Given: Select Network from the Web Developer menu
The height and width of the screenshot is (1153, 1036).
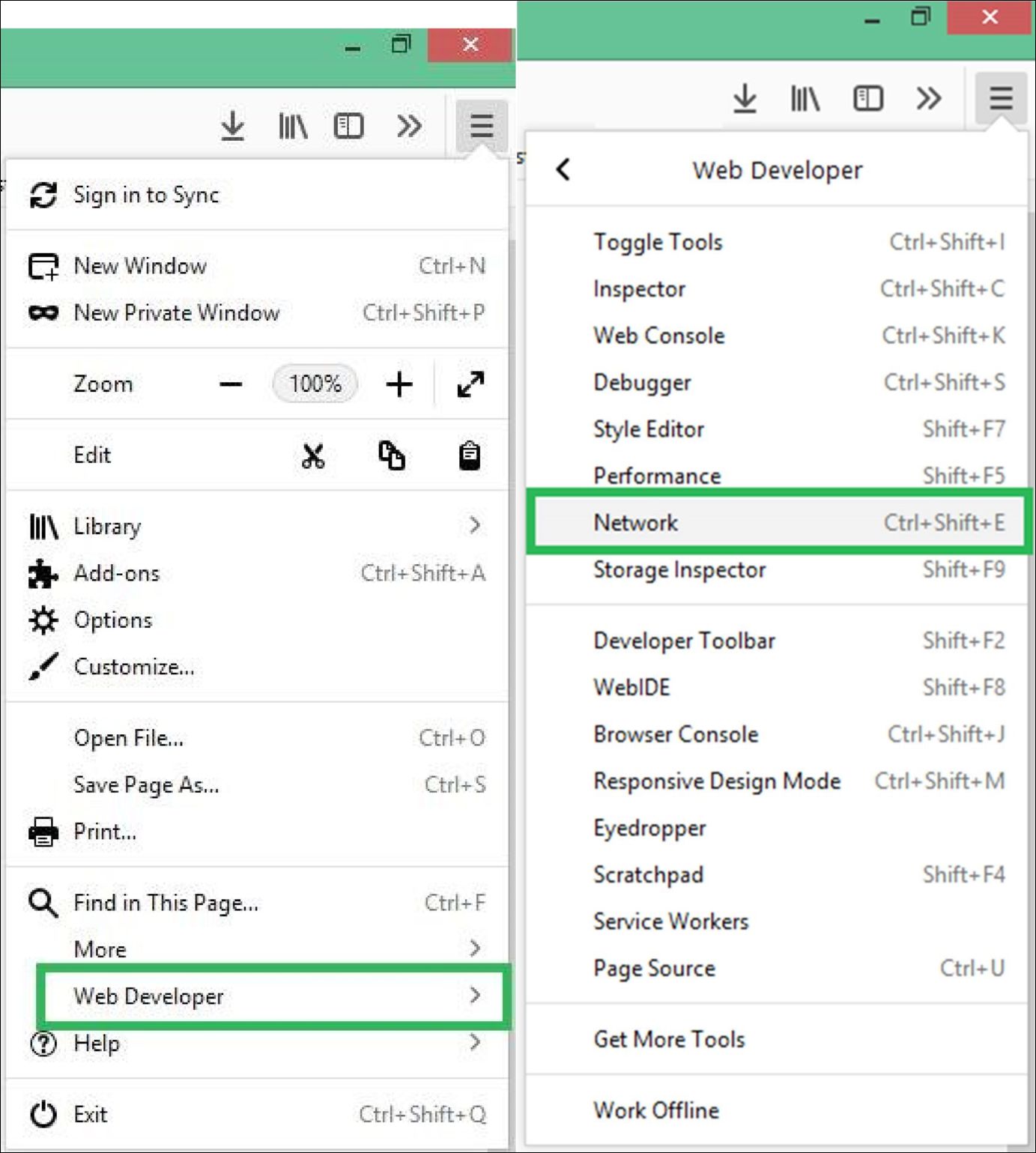Looking at the screenshot, I should (x=779, y=522).
